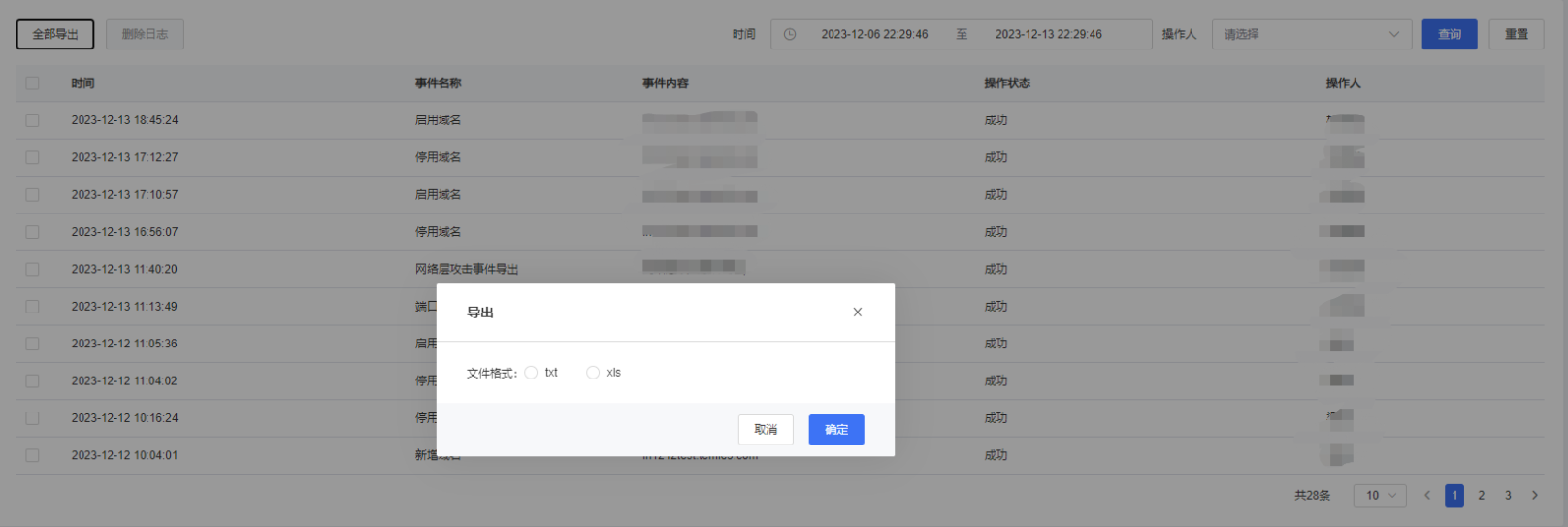Check the row dated 2023-12-13 17:12:27

pos(33,157)
